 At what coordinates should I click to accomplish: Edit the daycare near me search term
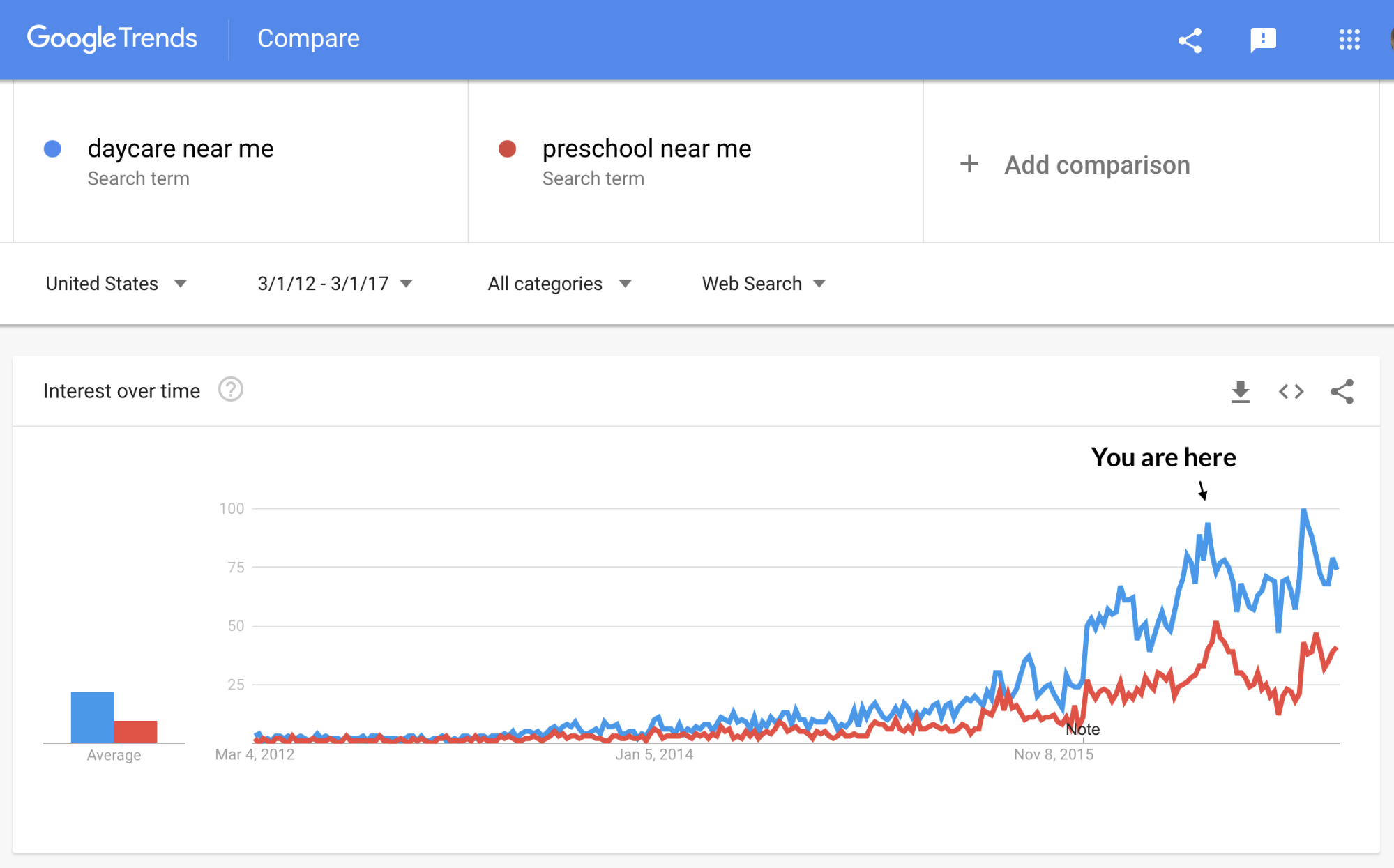(x=181, y=149)
